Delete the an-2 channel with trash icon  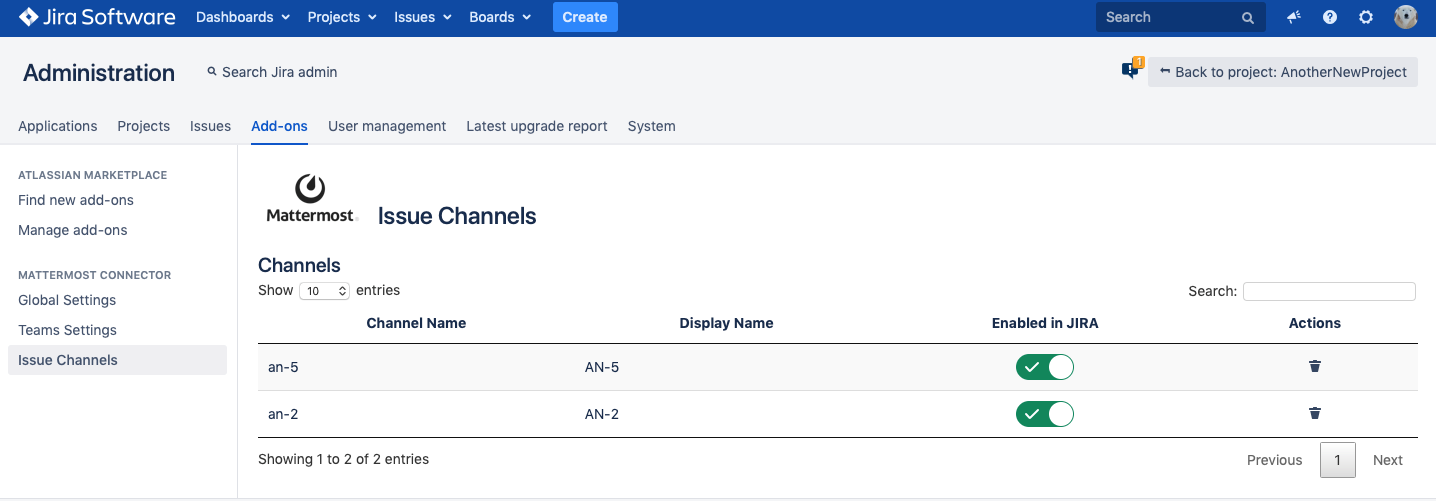tap(1315, 413)
